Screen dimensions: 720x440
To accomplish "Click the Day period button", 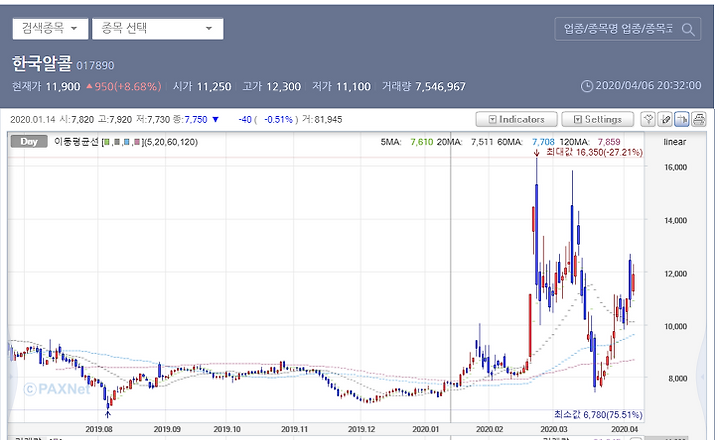I will (29, 141).
